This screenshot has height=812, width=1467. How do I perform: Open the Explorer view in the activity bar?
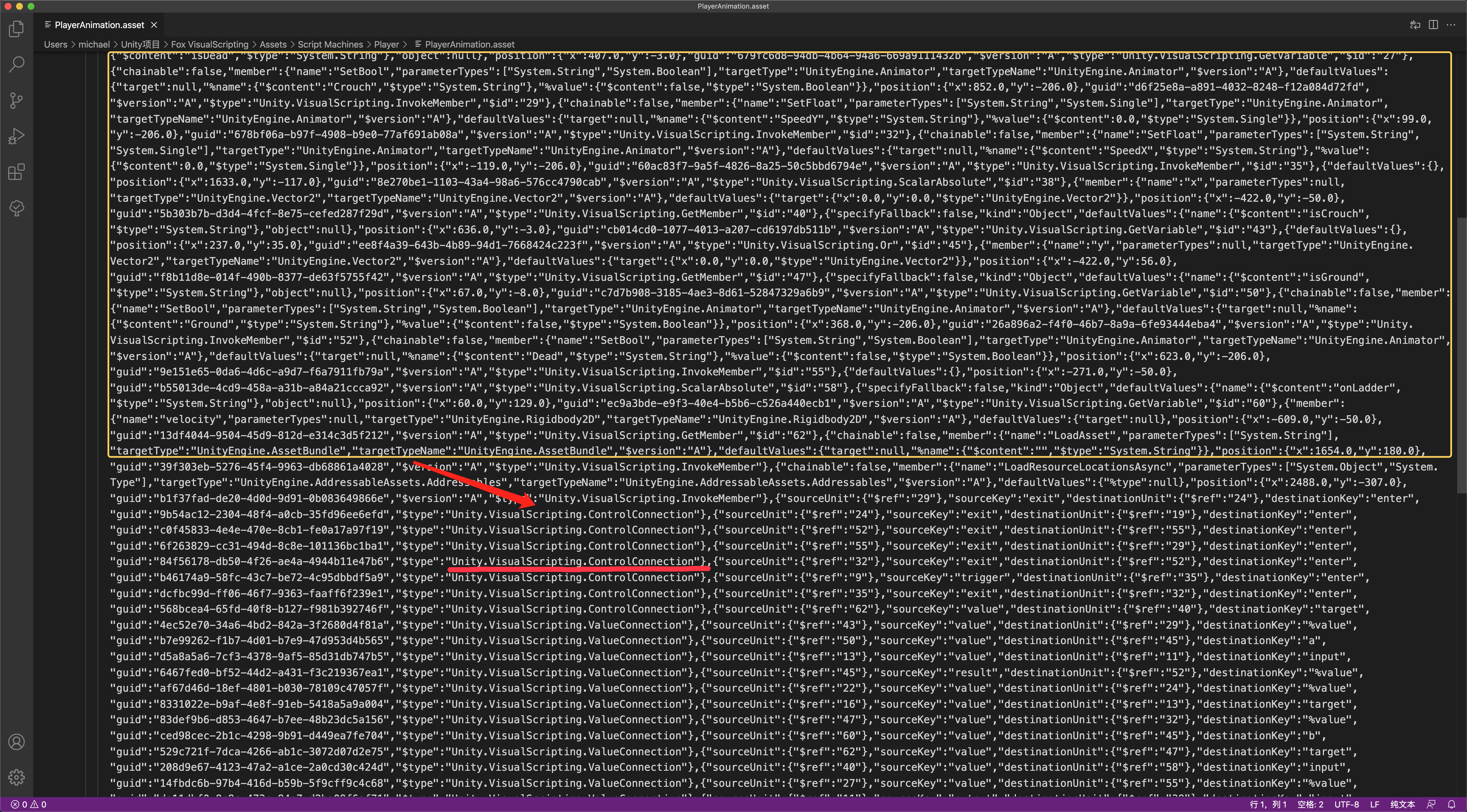pos(17,28)
